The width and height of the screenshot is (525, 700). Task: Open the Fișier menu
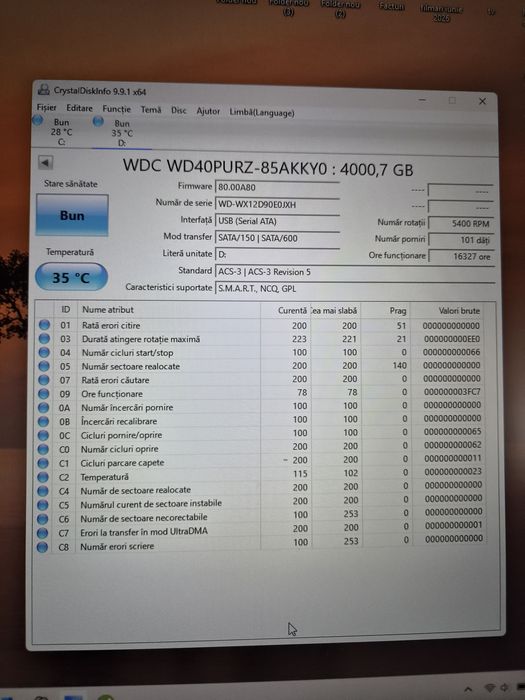pos(46,108)
